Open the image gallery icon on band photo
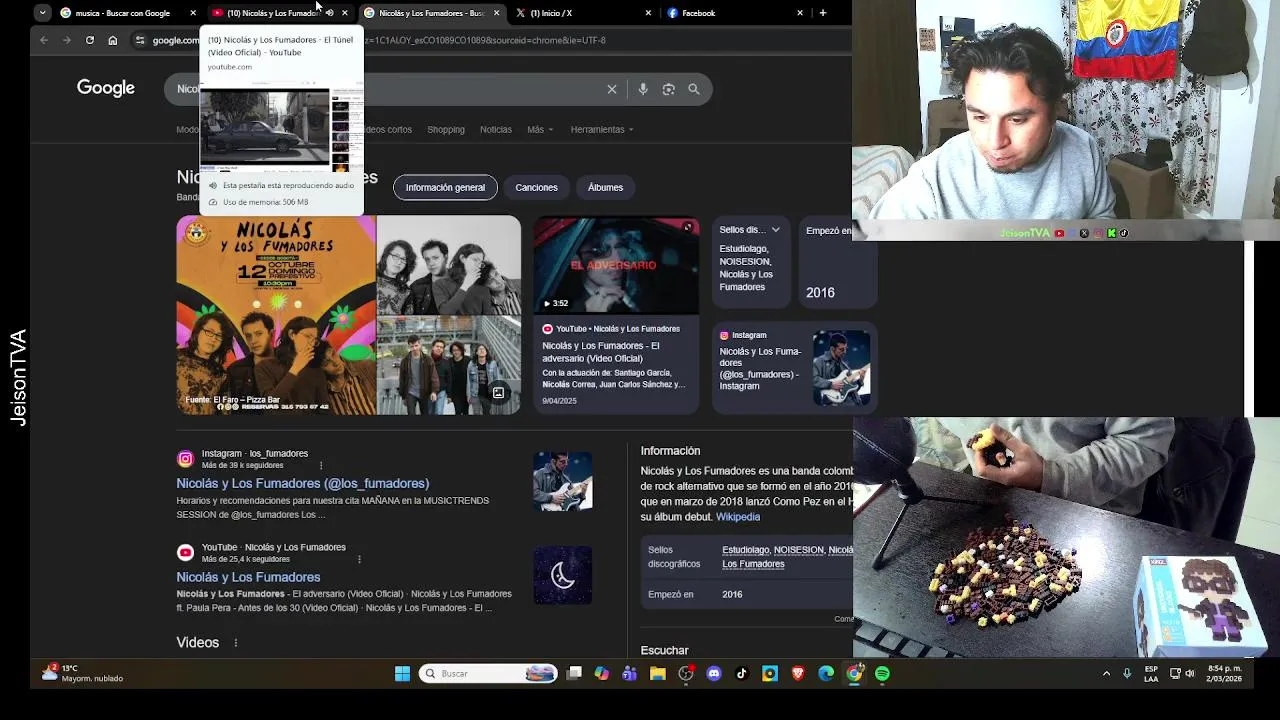 pyautogui.click(x=498, y=393)
